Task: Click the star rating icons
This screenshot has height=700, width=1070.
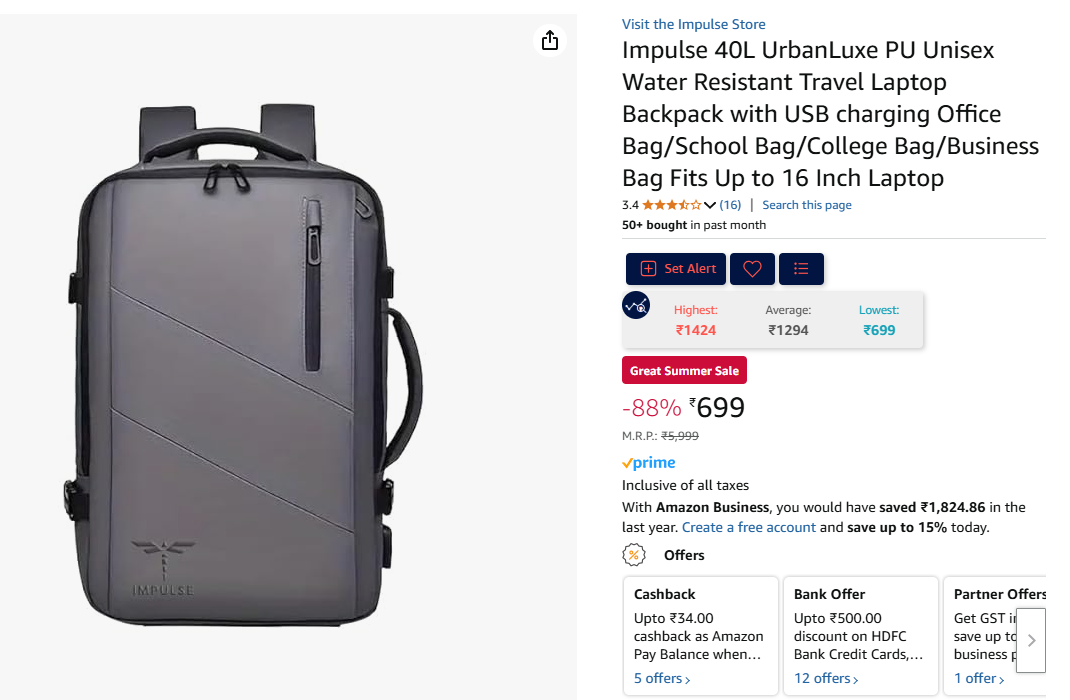Action: pos(672,205)
